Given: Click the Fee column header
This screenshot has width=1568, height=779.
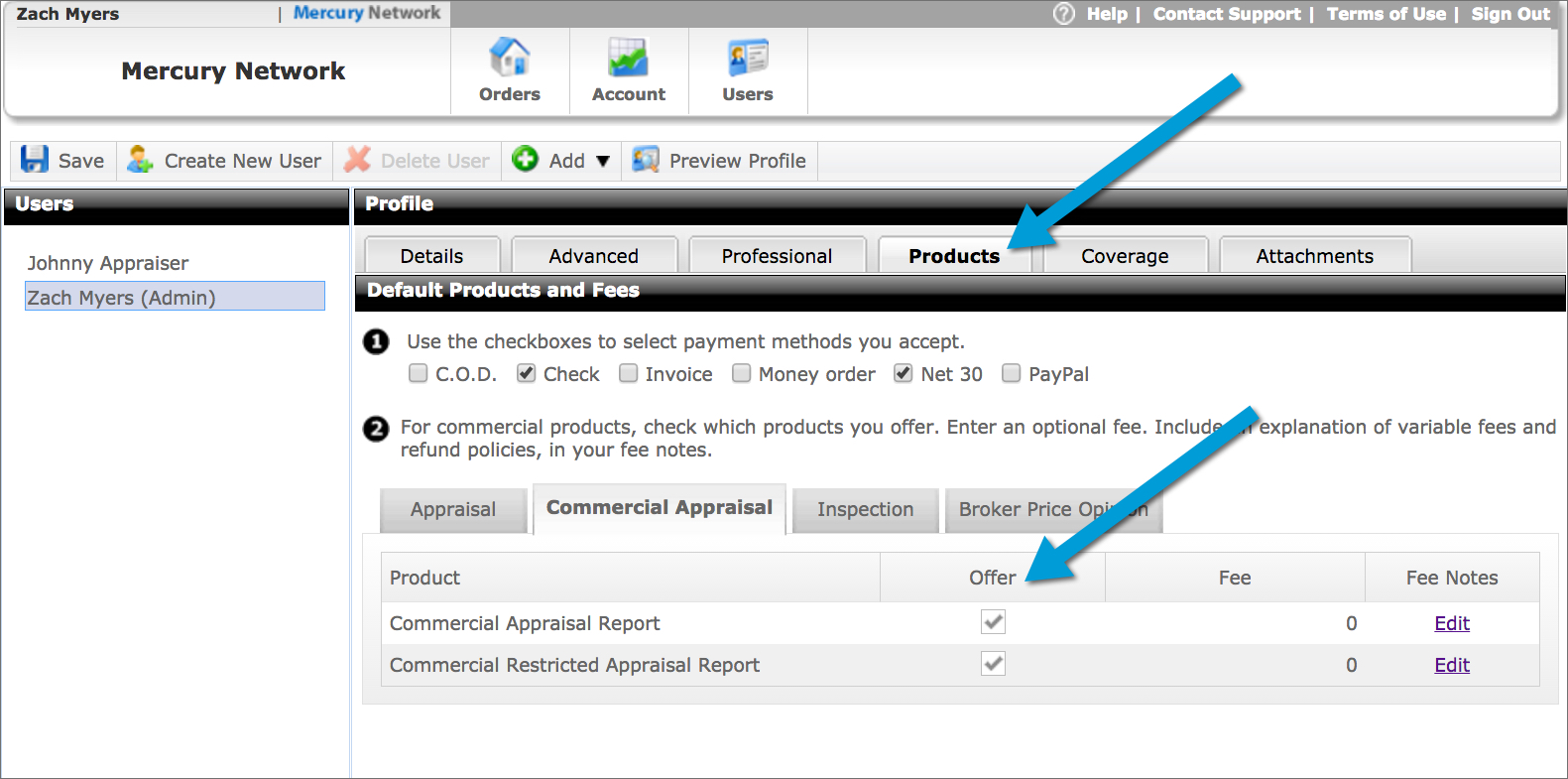Looking at the screenshot, I should click(x=1235, y=578).
